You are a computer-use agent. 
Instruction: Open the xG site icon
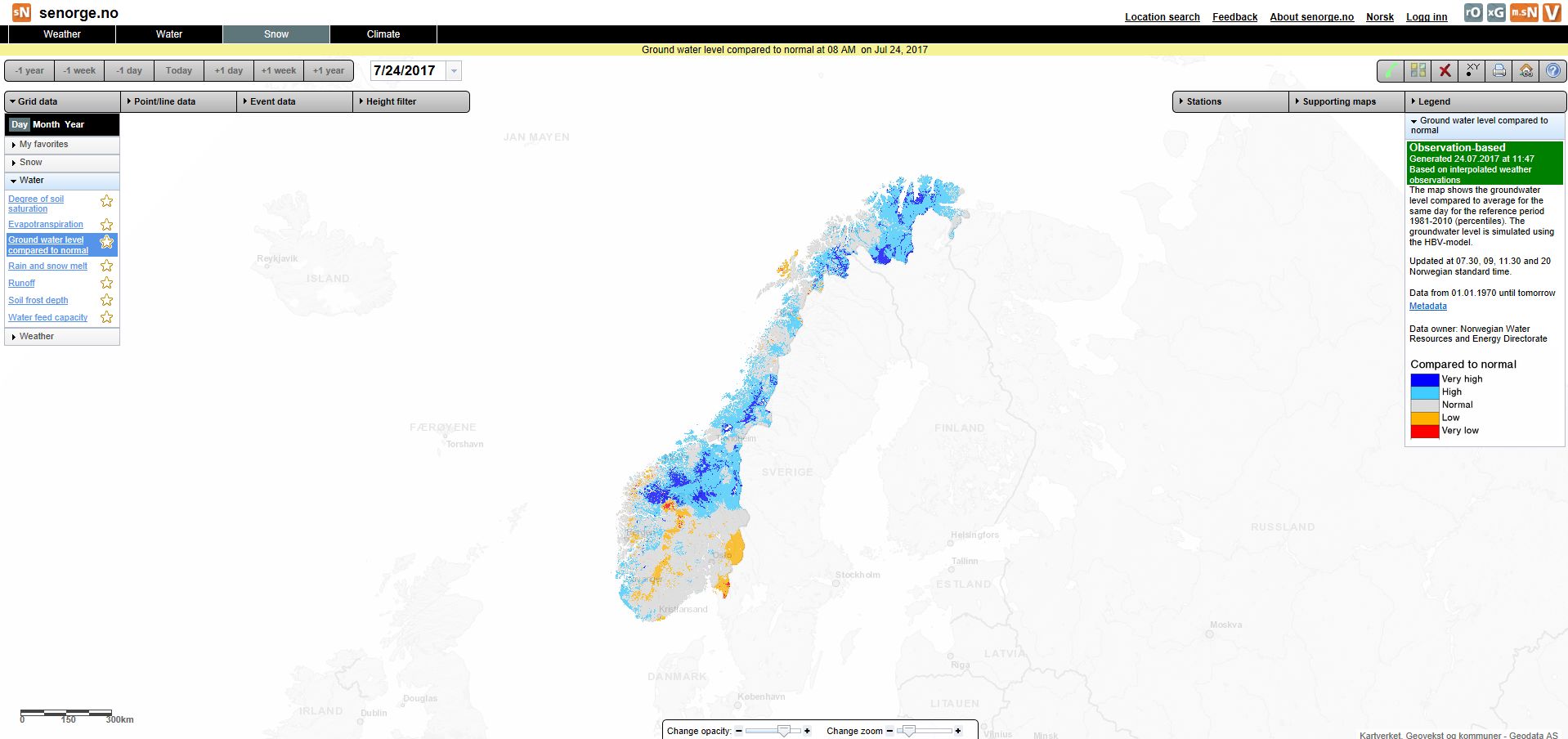tap(1496, 12)
